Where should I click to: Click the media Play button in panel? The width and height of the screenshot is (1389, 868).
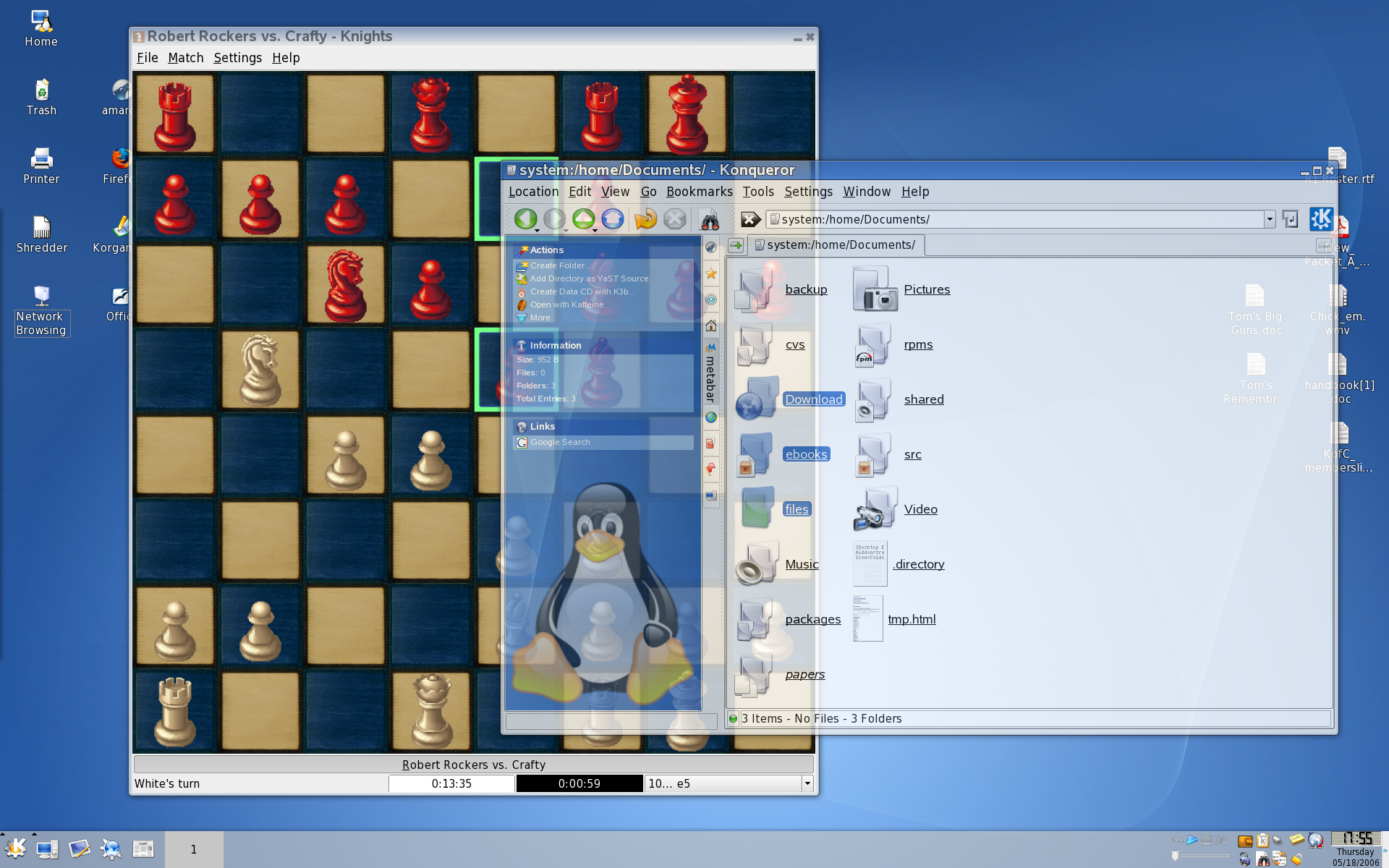1192,840
